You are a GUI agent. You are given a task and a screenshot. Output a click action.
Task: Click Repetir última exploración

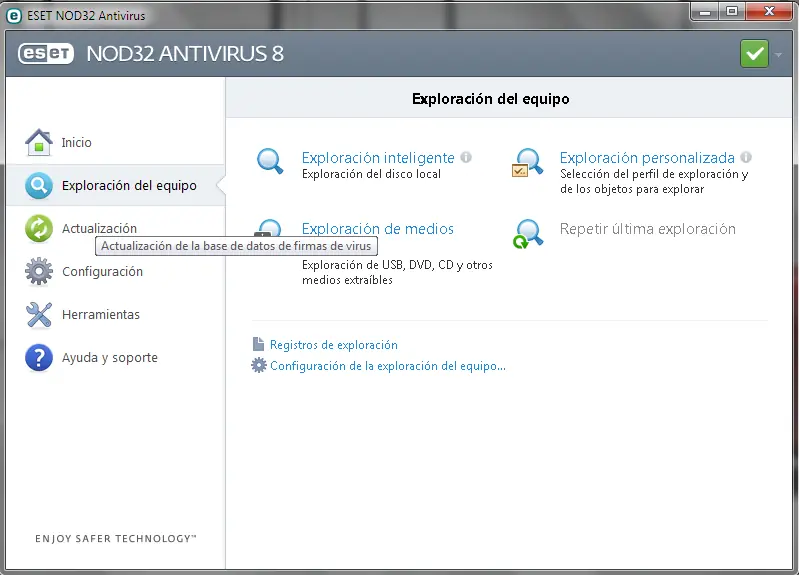pos(648,229)
